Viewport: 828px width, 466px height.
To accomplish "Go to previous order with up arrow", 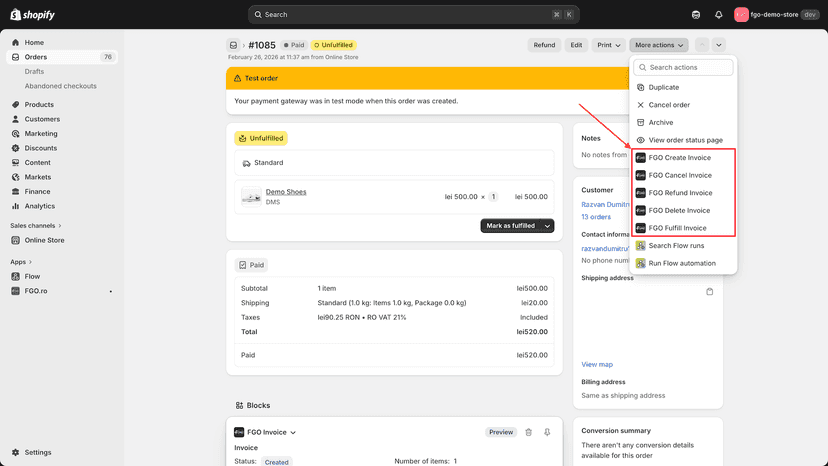I will click(702, 45).
